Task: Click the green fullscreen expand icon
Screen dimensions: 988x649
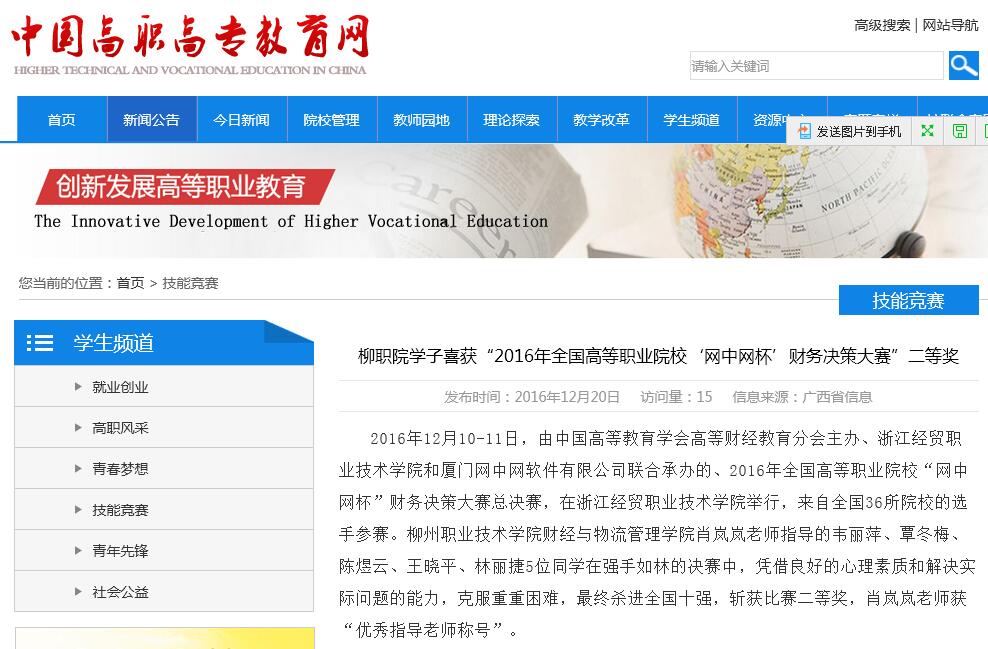Action: coord(928,131)
